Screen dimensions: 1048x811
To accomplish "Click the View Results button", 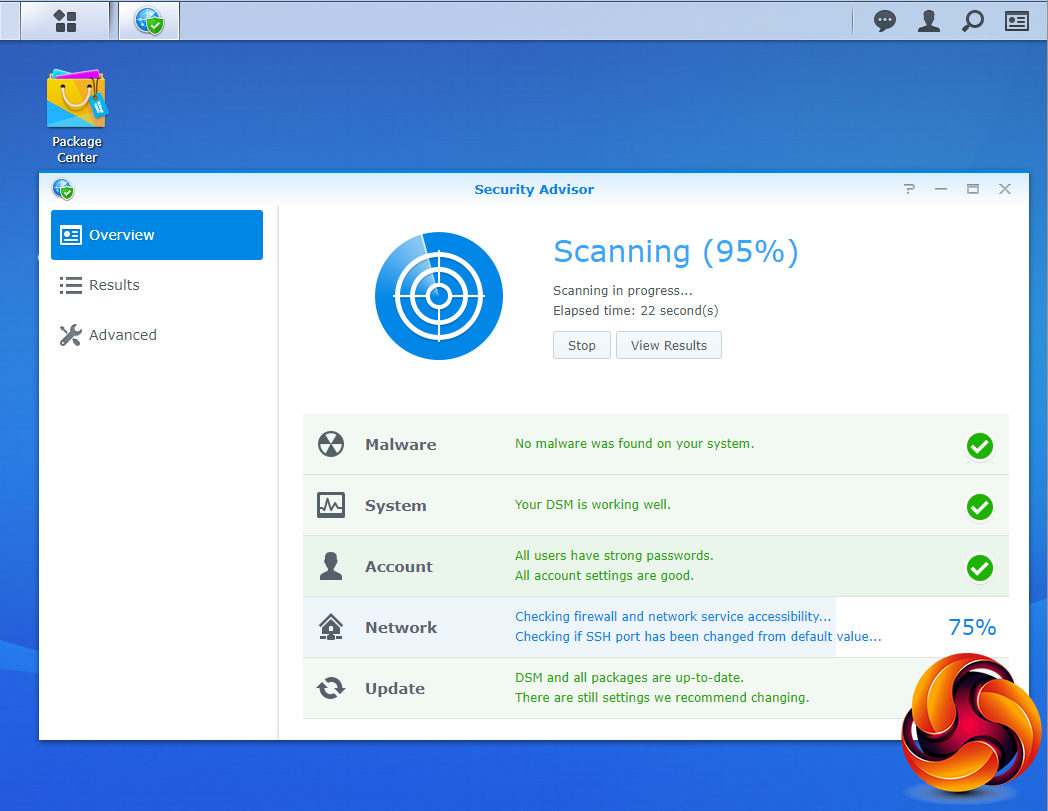I will tap(668, 345).
